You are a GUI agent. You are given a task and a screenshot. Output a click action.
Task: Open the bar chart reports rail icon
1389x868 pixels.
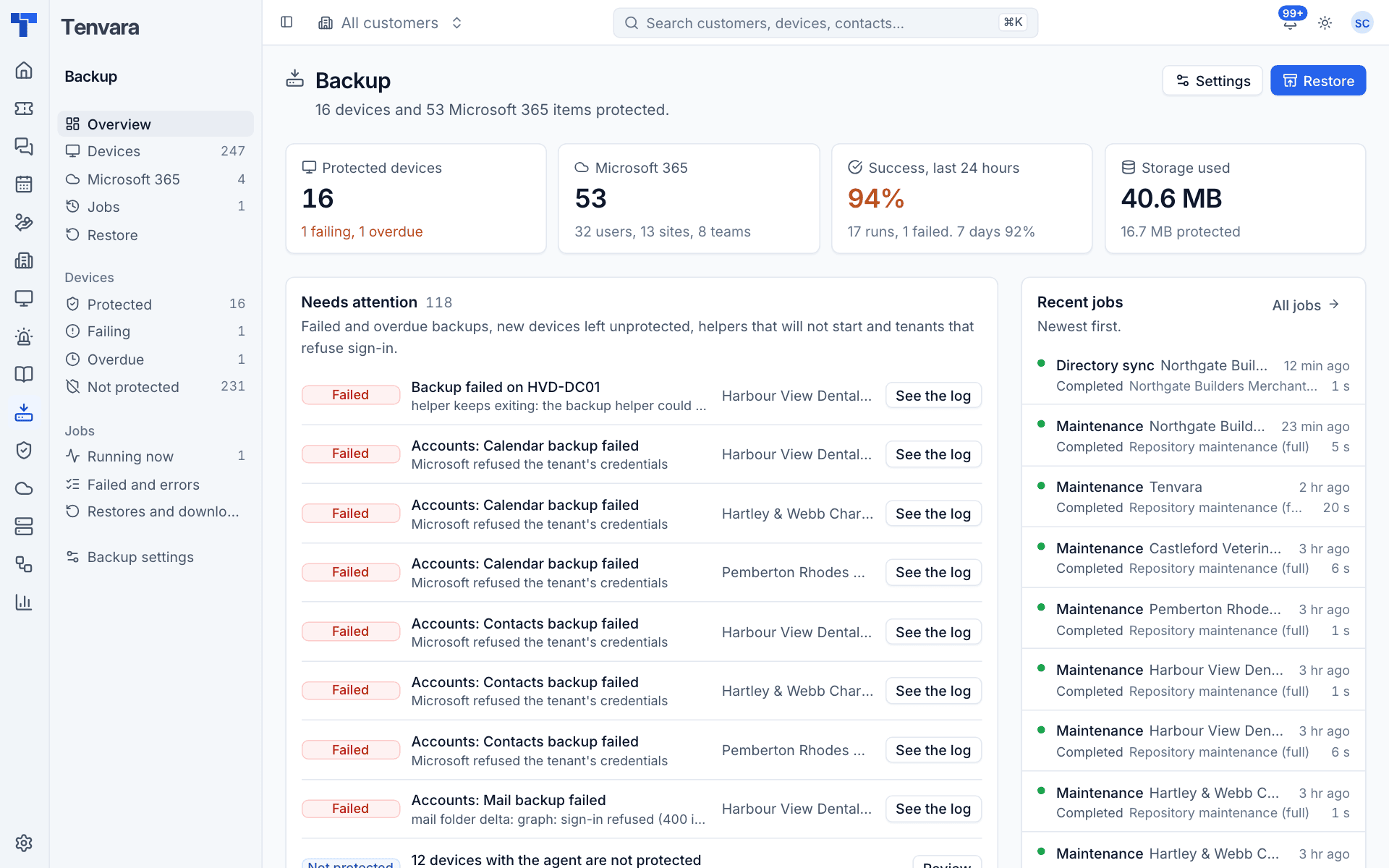click(24, 602)
